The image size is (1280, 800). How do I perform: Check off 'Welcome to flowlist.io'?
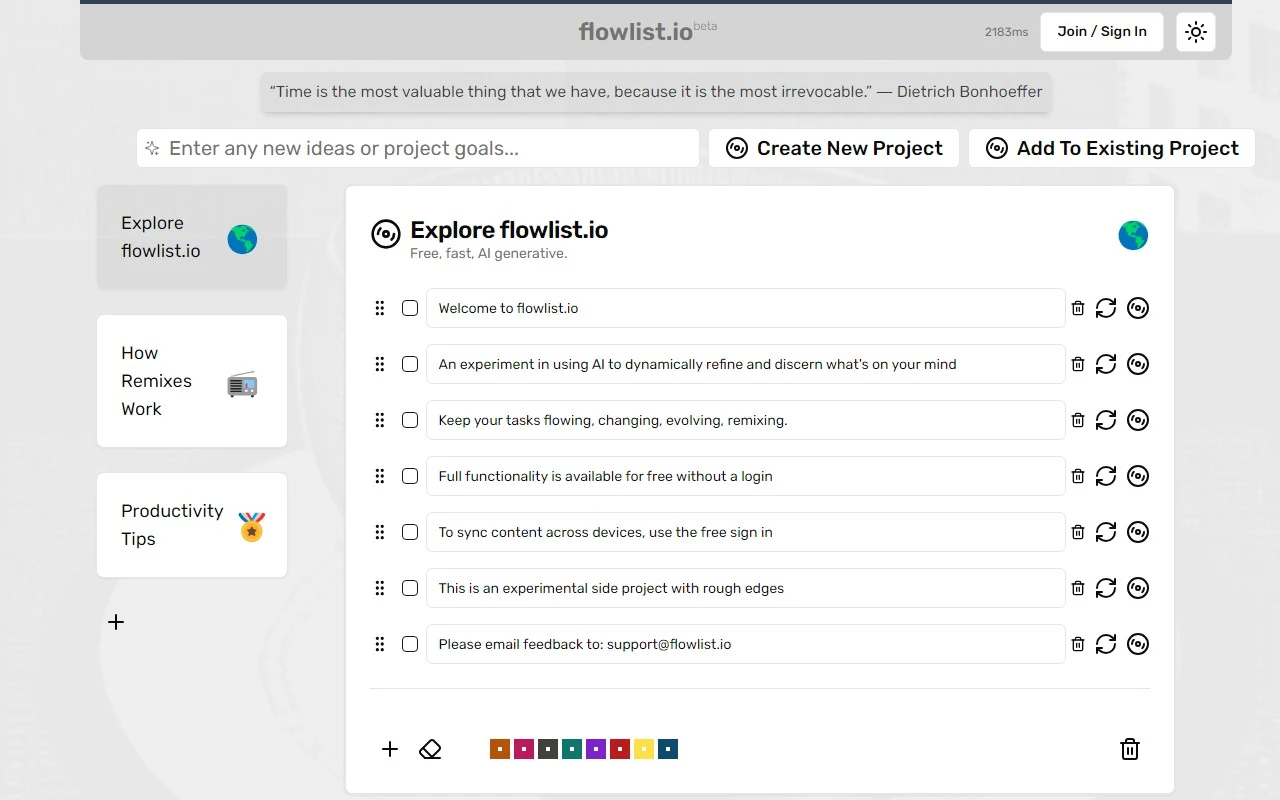410,308
